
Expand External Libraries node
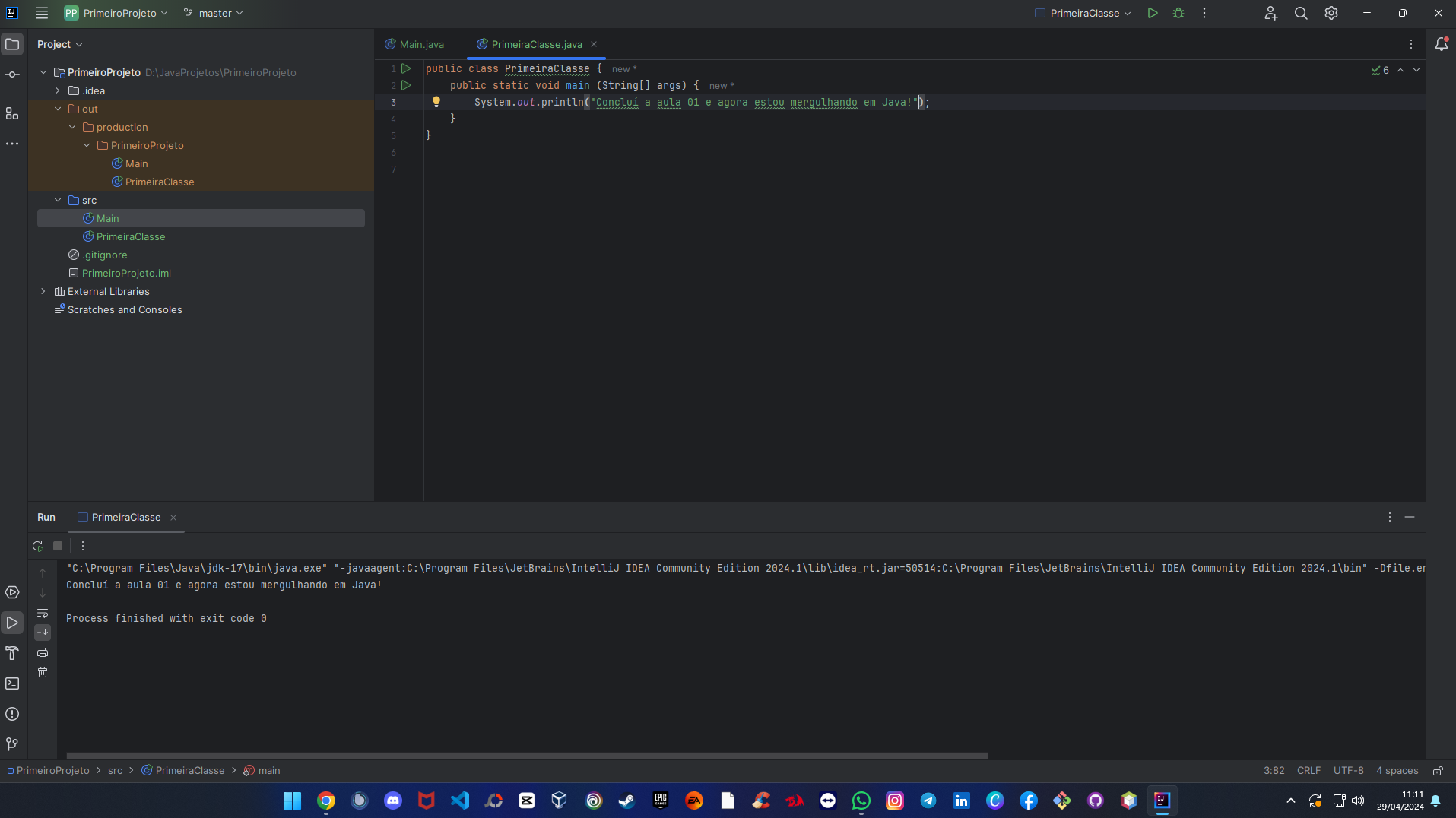coord(43,291)
